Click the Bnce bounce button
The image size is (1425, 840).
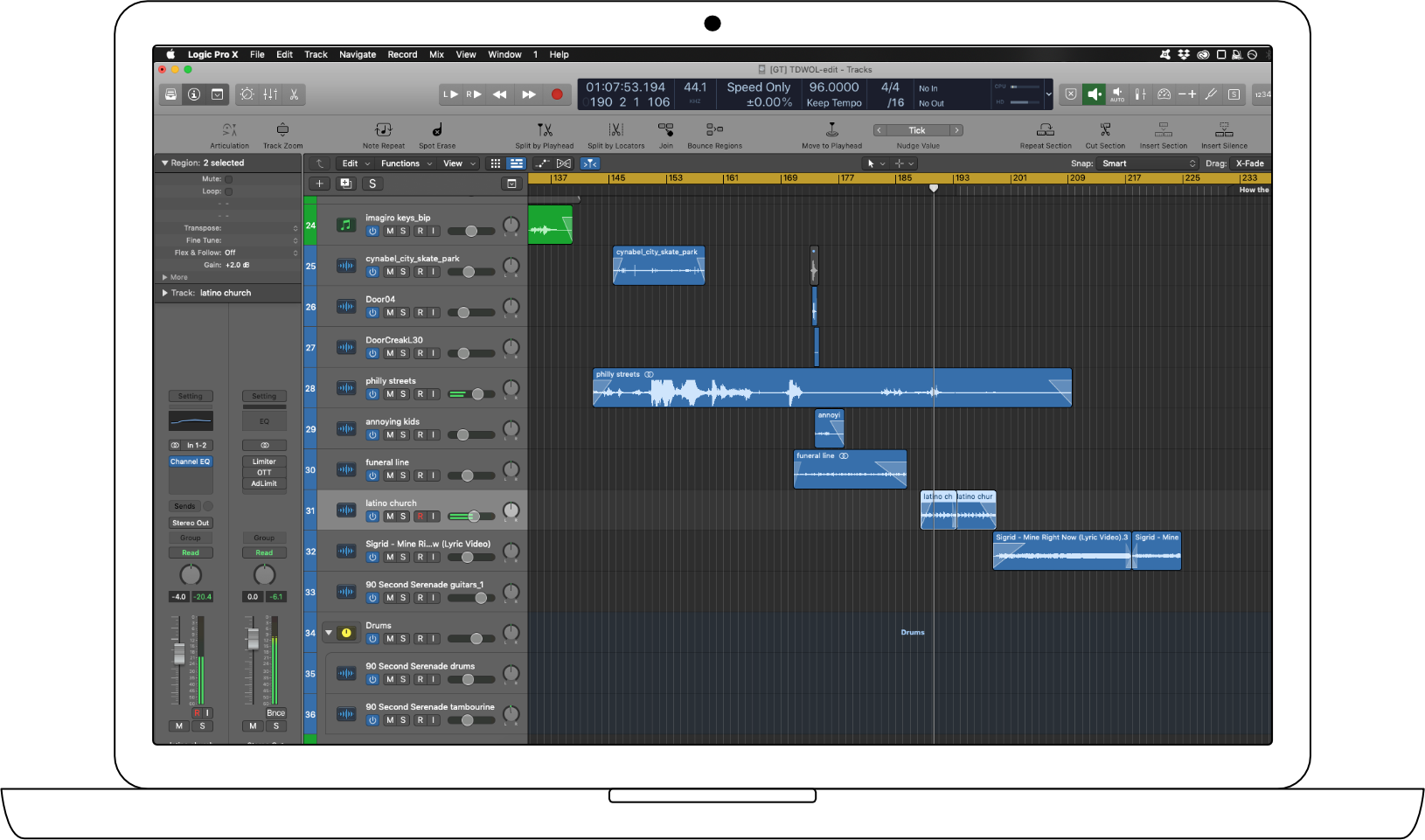(275, 713)
